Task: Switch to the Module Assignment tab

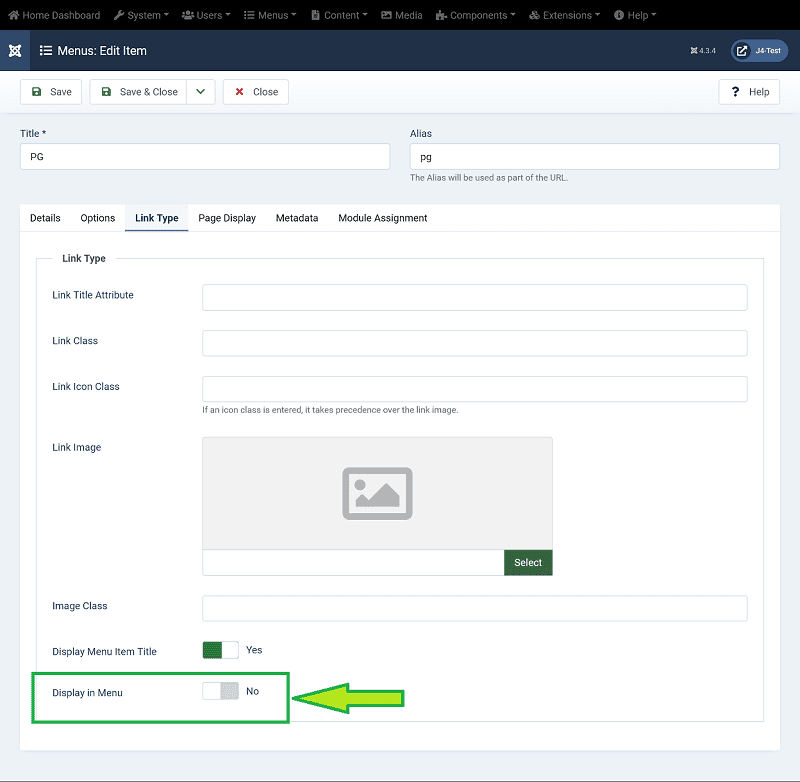Action: click(x=382, y=218)
